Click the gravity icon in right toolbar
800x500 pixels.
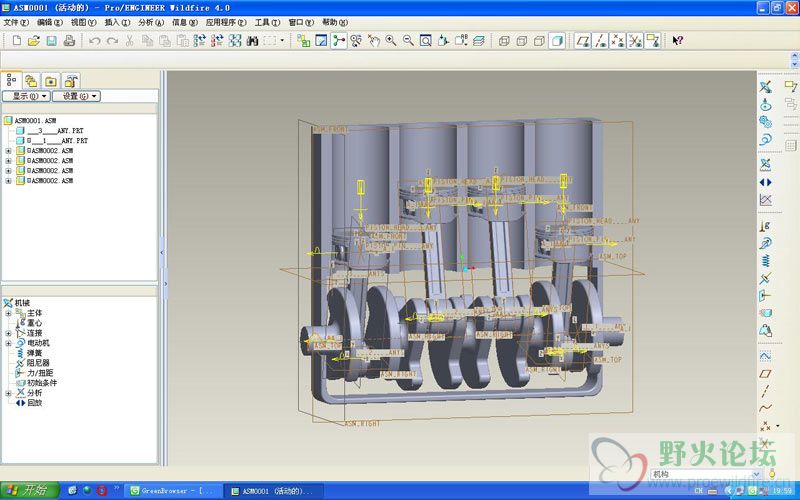[x=765, y=226]
